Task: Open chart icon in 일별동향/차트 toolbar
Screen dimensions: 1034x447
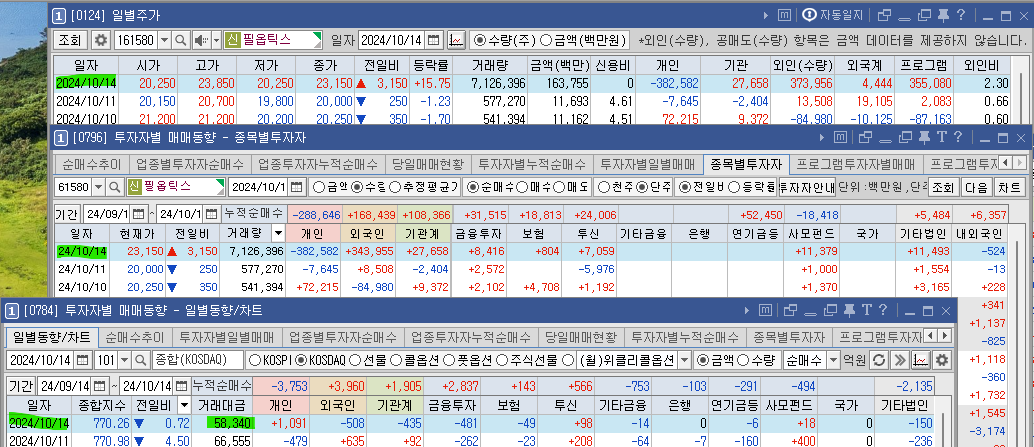Action: [x=921, y=360]
